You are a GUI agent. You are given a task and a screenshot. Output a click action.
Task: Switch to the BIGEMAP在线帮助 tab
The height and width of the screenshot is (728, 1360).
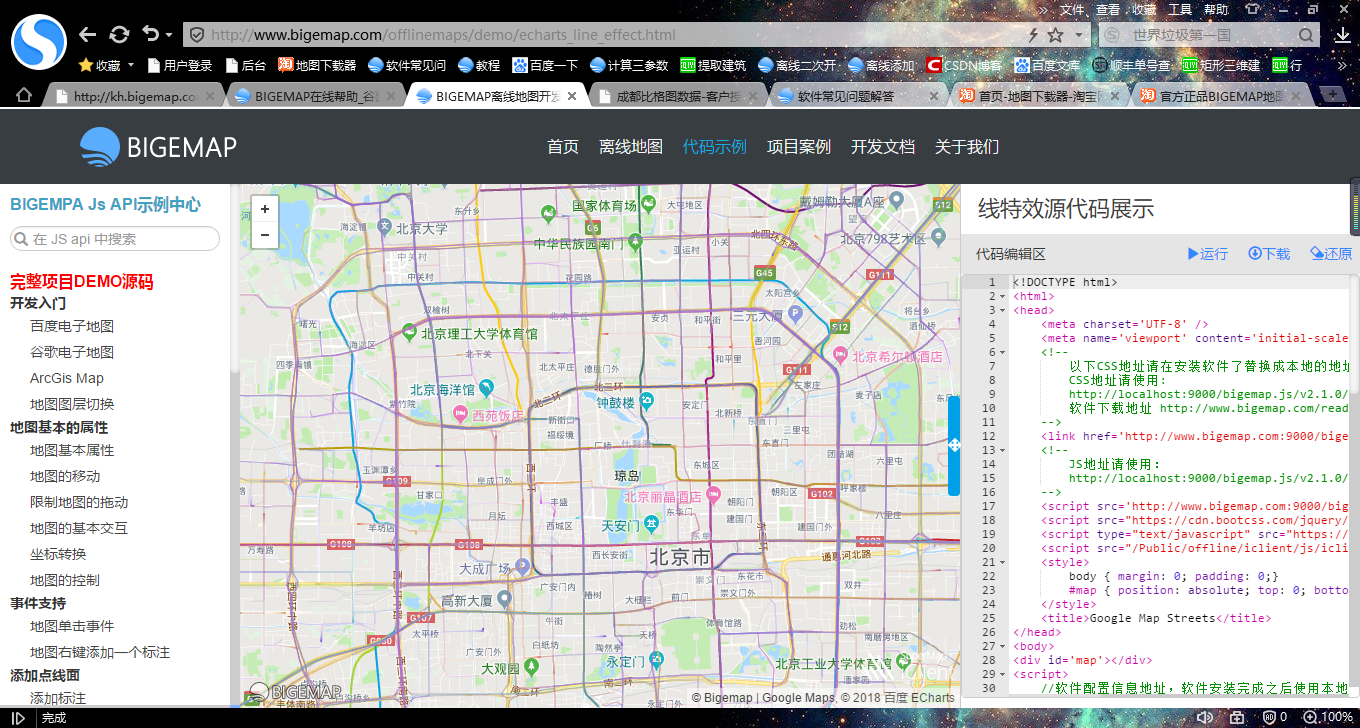tap(316, 97)
